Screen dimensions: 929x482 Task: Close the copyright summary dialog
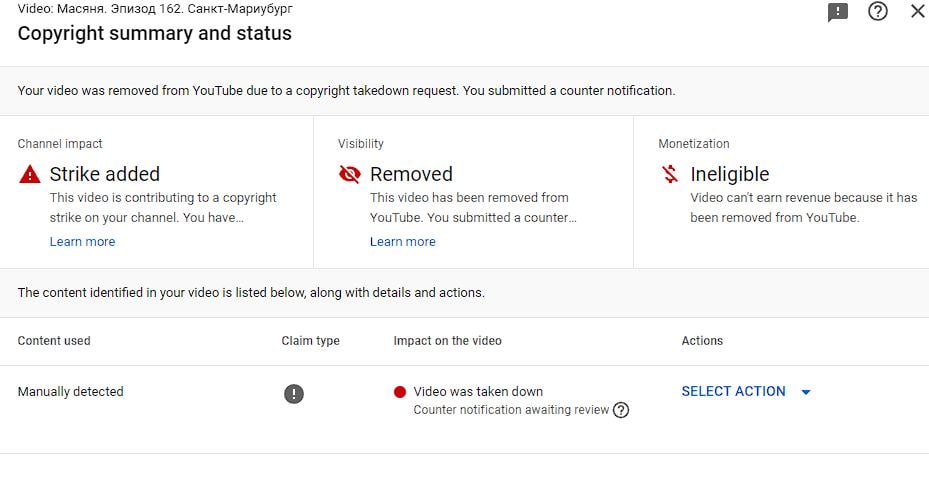[917, 12]
